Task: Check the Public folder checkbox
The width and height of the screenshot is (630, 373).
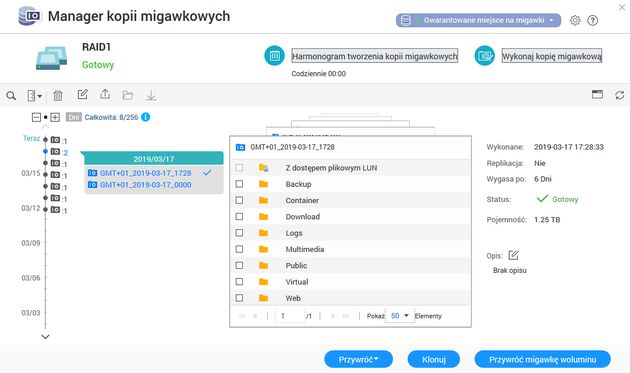Action: [x=239, y=265]
